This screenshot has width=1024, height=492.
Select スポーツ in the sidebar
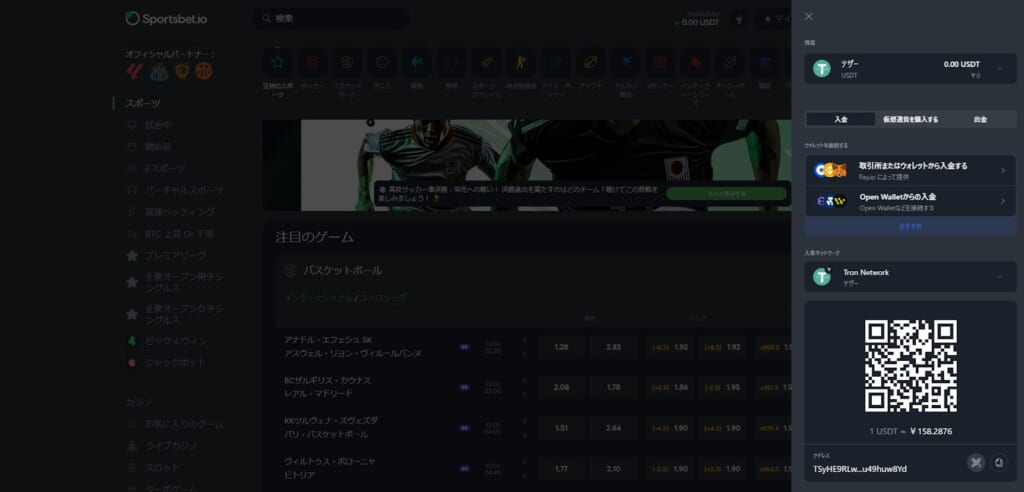143,103
